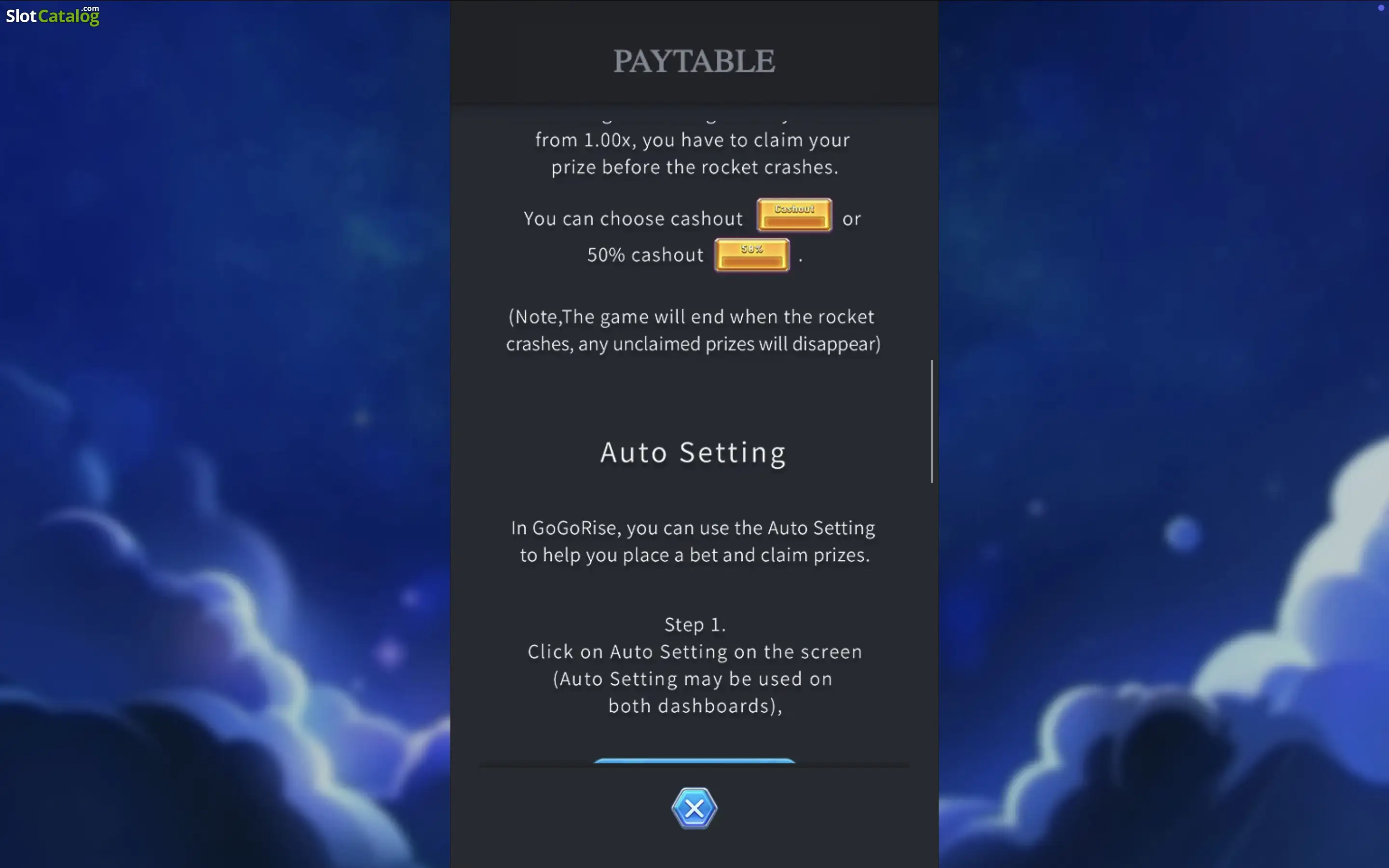1389x868 pixels.
Task: Click the golden Cashout button image
Action: (794, 215)
